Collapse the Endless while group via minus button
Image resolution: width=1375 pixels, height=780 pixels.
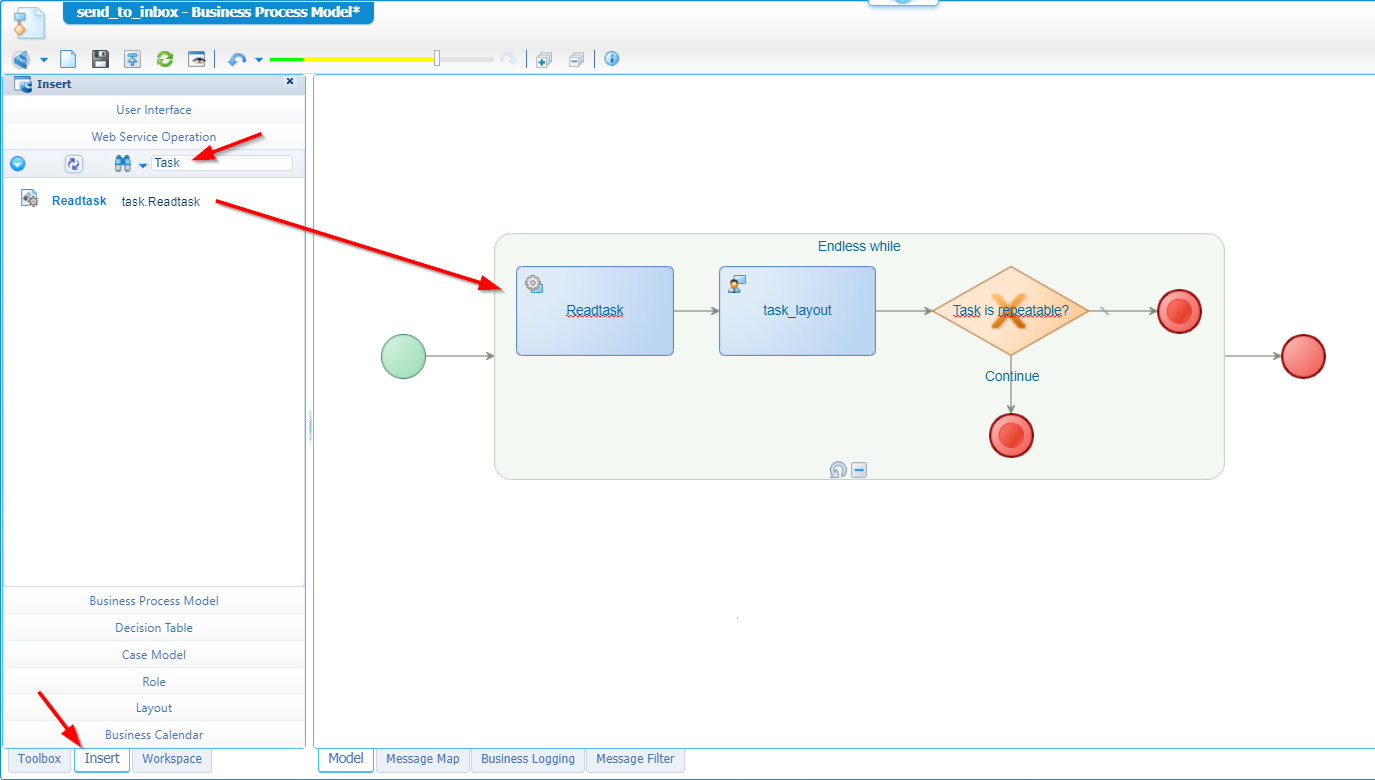coord(859,470)
